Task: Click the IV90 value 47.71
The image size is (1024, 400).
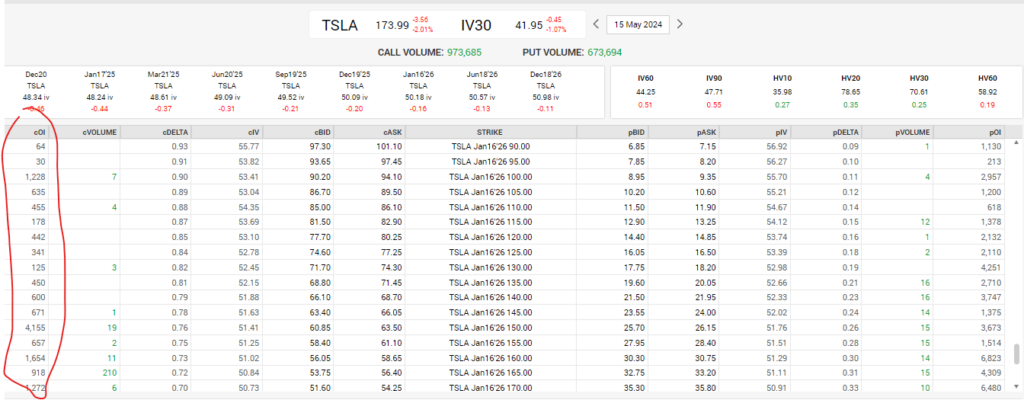Action: point(712,91)
